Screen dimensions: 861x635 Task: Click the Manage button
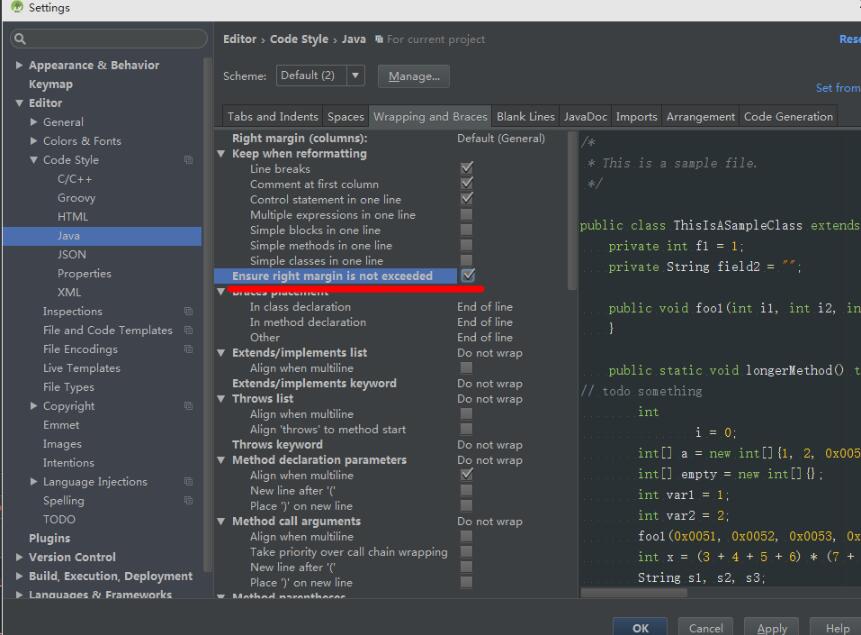click(x=413, y=75)
